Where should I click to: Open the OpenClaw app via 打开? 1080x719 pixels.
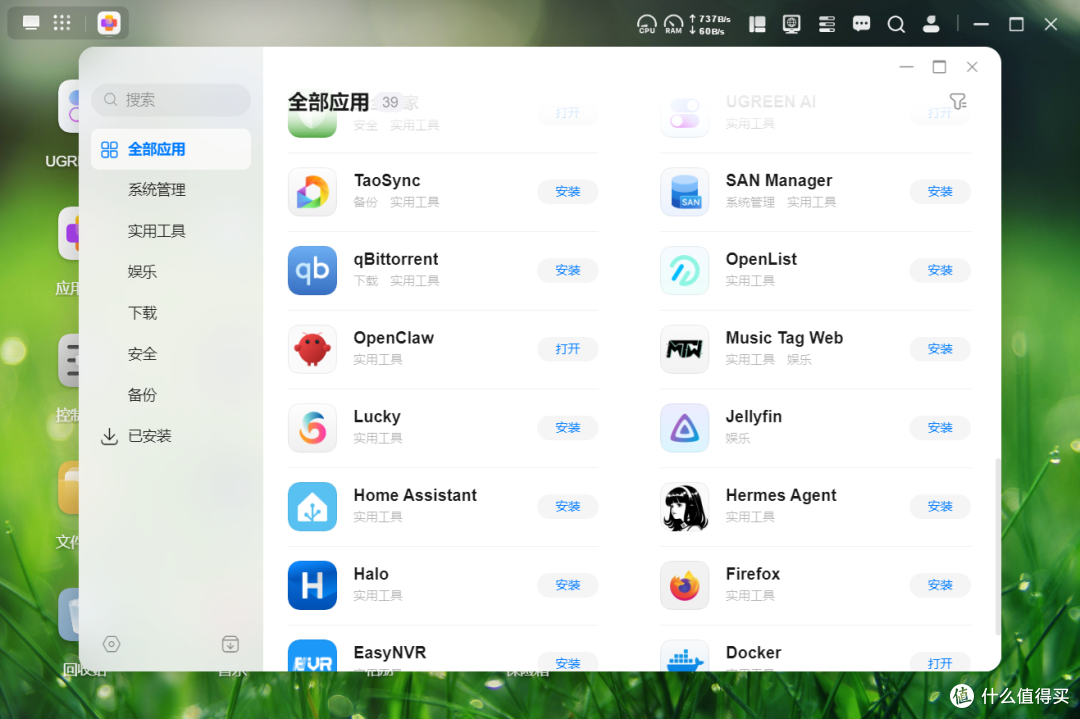tap(568, 349)
